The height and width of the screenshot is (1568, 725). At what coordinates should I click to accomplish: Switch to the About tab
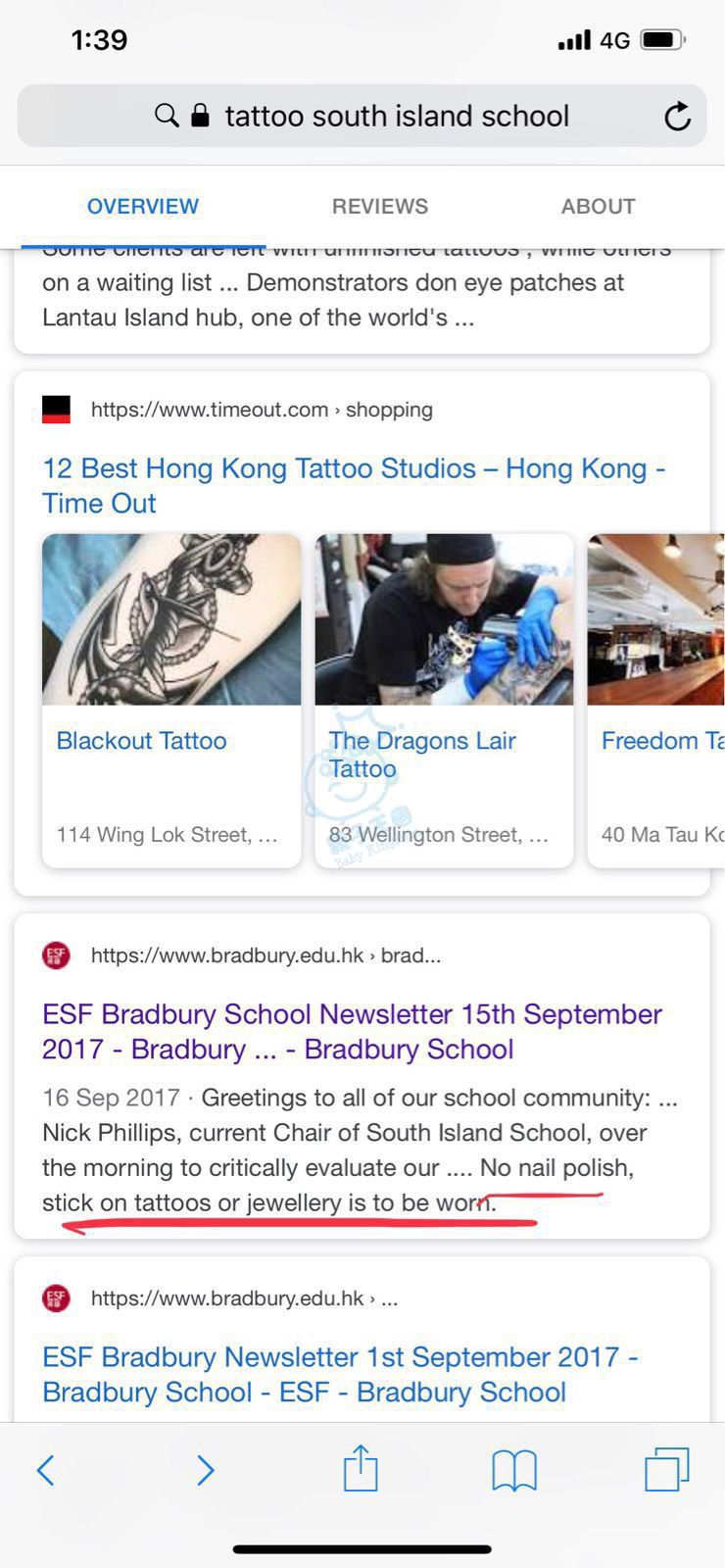click(x=598, y=206)
